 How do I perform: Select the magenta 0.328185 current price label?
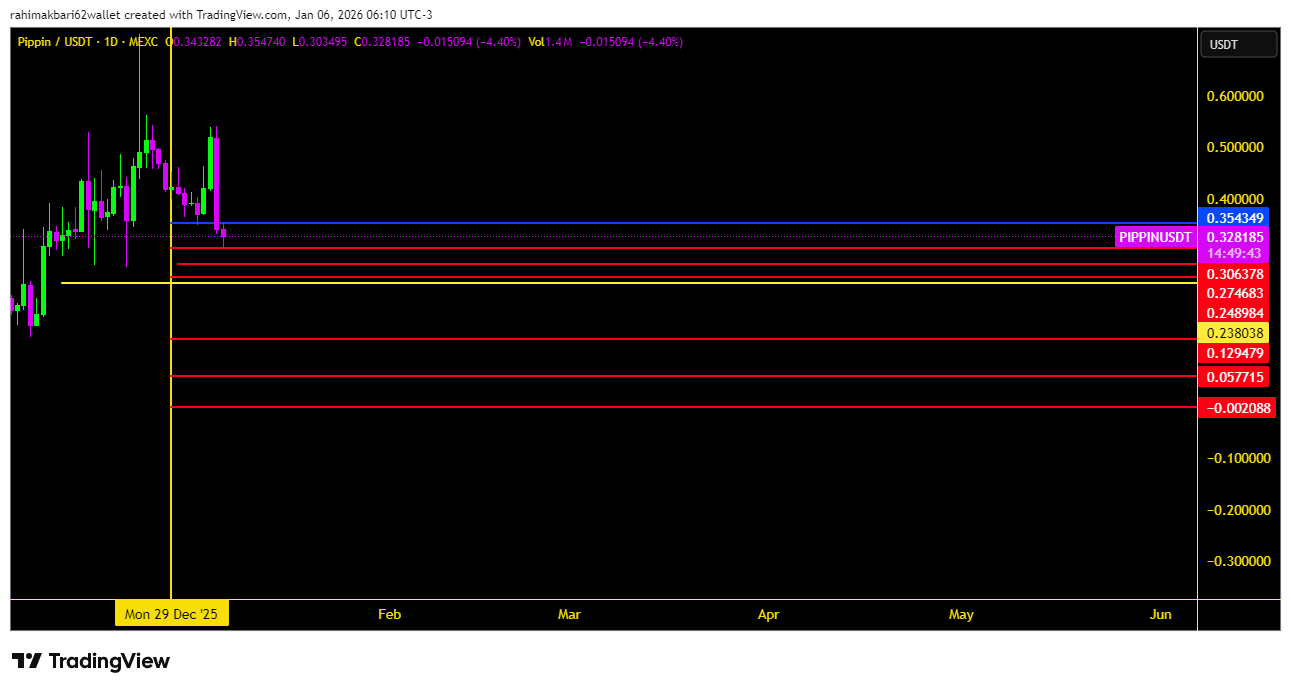coord(1236,237)
